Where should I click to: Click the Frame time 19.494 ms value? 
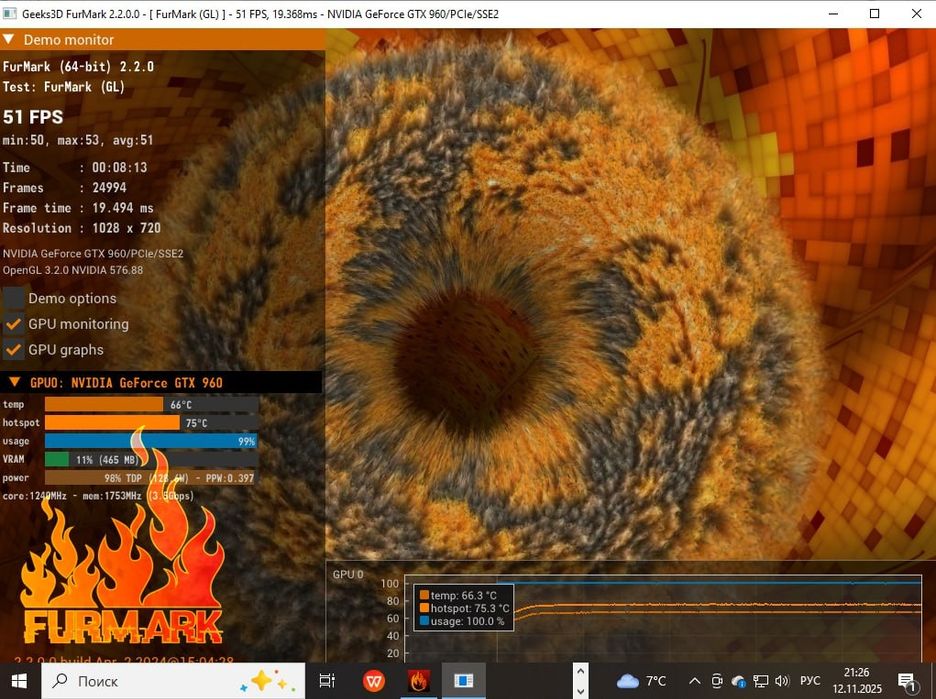[x=123, y=208]
